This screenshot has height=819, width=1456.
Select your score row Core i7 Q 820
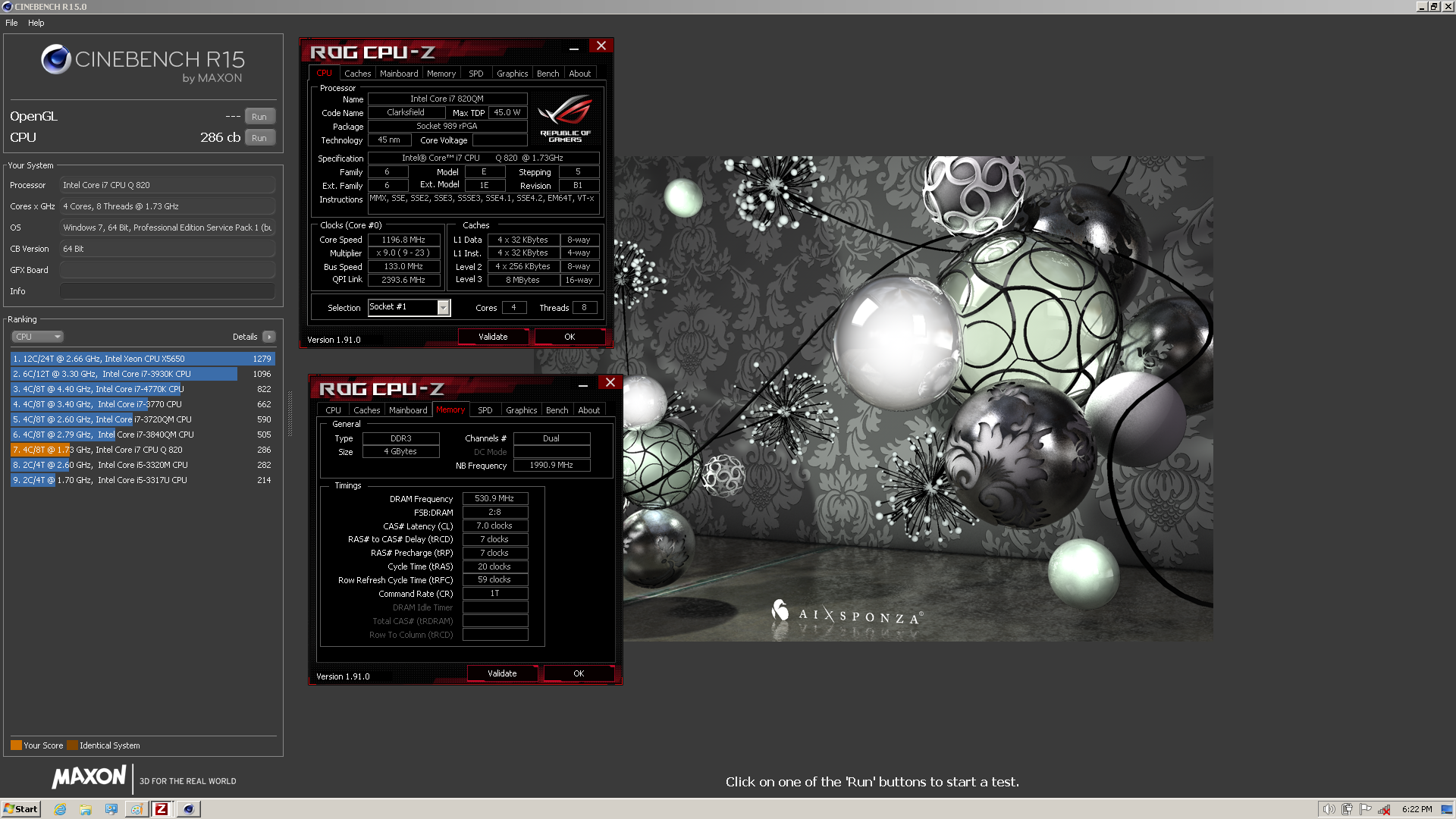(x=143, y=450)
